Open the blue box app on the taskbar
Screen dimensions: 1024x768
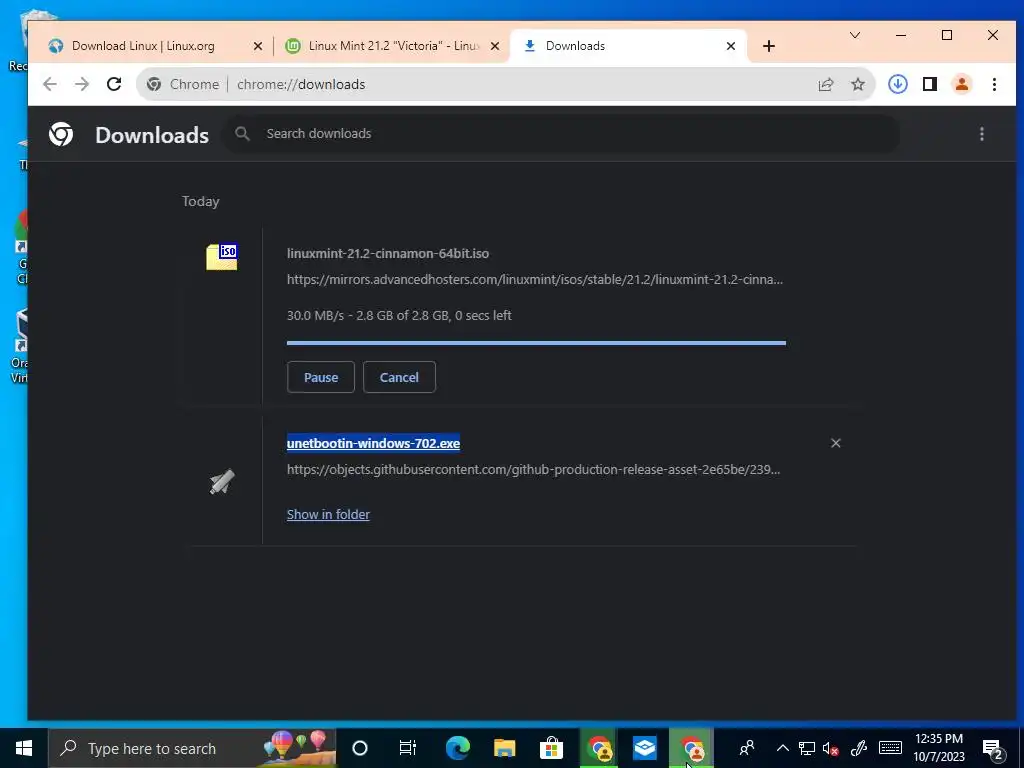[x=645, y=748]
